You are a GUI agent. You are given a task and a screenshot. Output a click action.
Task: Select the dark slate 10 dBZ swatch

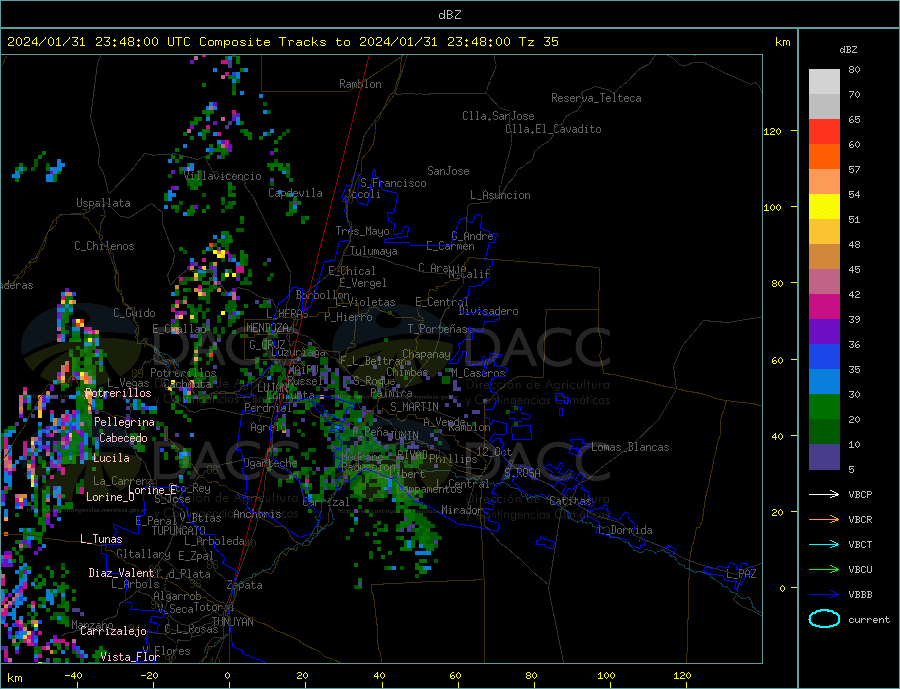tap(824, 456)
